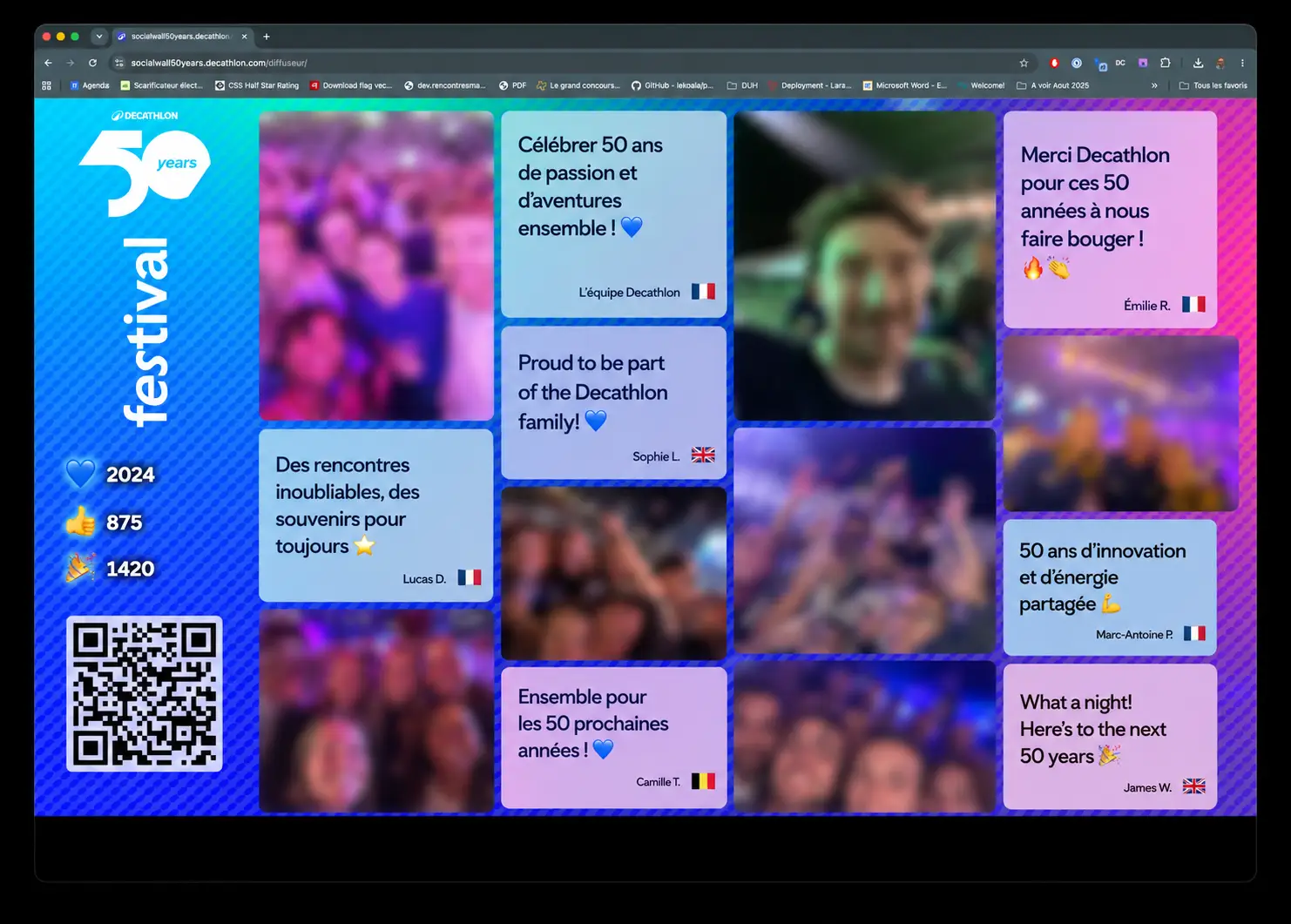Open the 'Le grand concours...' bookmark
This screenshot has width=1291, height=924.
pyautogui.click(x=578, y=85)
